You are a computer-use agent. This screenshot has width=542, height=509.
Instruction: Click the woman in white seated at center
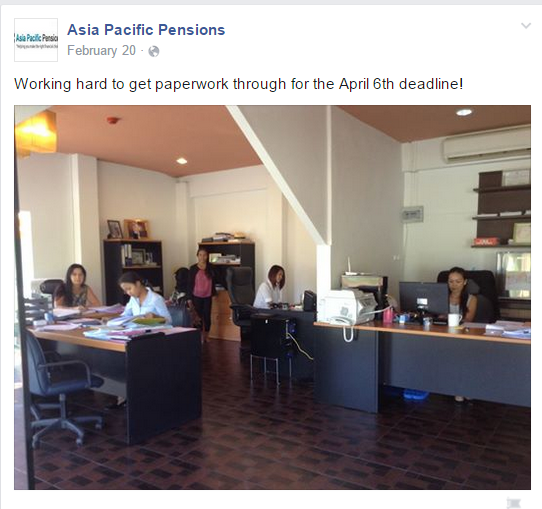[271, 286]
